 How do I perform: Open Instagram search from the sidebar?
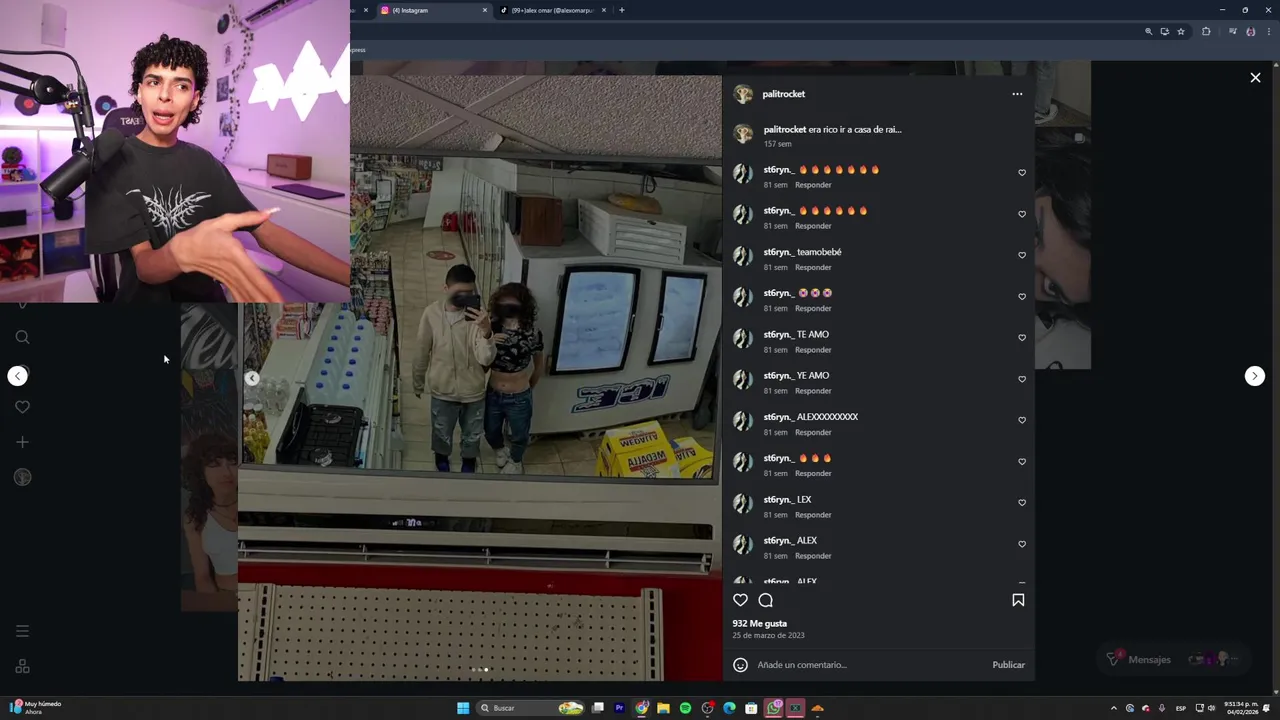(22, 337)
